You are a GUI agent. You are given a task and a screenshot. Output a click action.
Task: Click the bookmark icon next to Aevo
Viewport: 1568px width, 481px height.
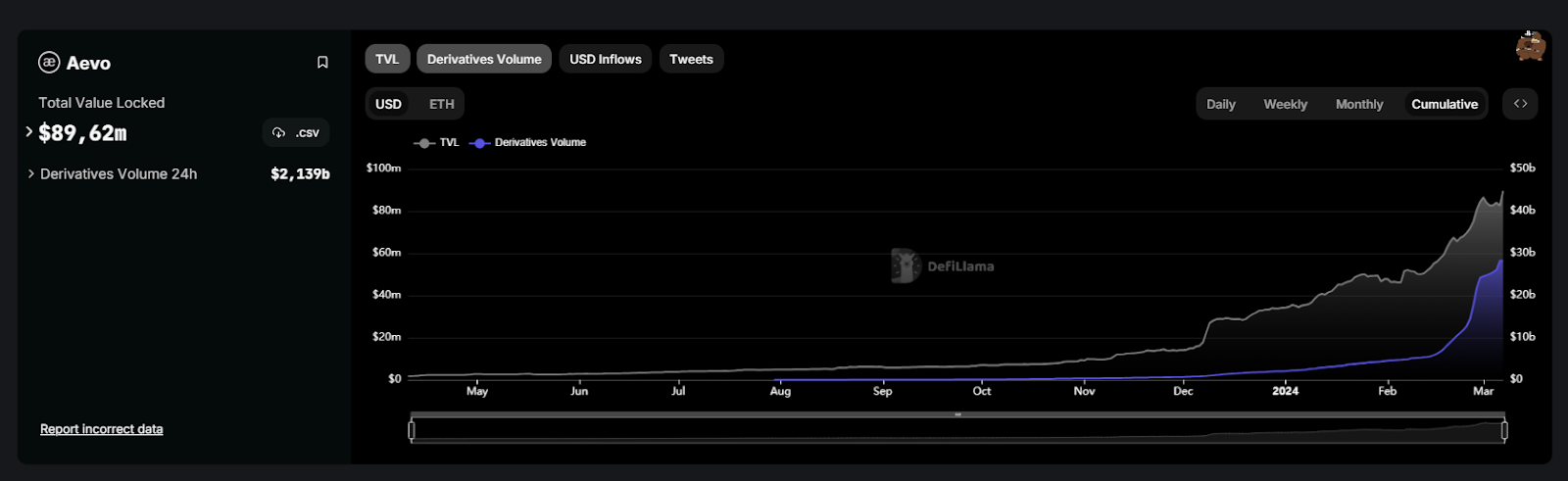(322, 63)
